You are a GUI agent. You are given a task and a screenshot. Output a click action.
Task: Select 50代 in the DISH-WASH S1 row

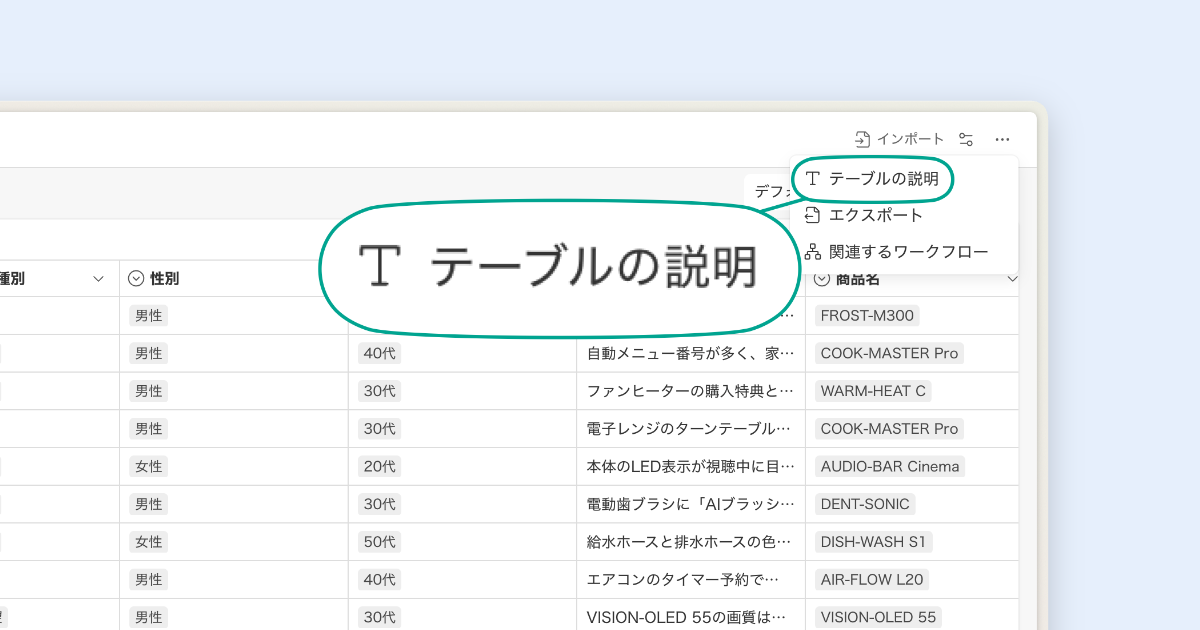(x=380, y=542)
